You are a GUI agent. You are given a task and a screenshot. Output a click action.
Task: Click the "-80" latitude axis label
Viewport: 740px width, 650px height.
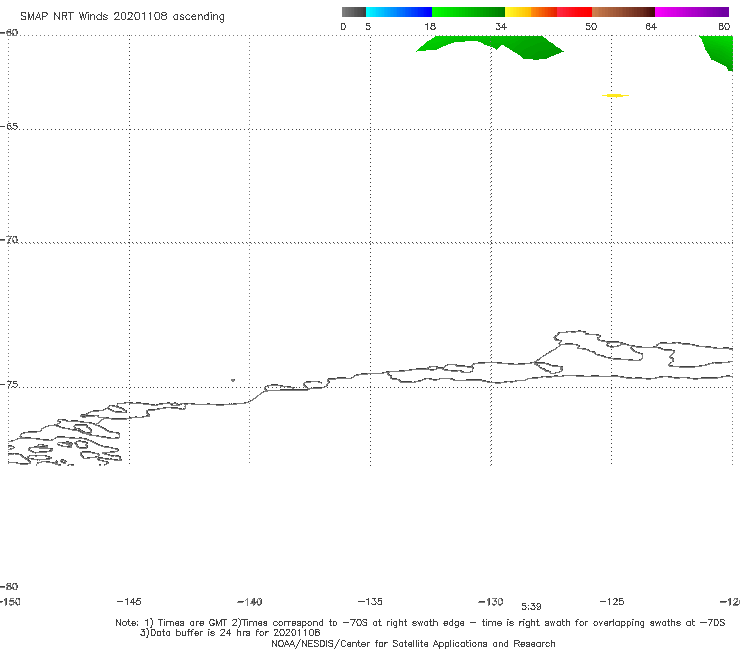point(9,587)
